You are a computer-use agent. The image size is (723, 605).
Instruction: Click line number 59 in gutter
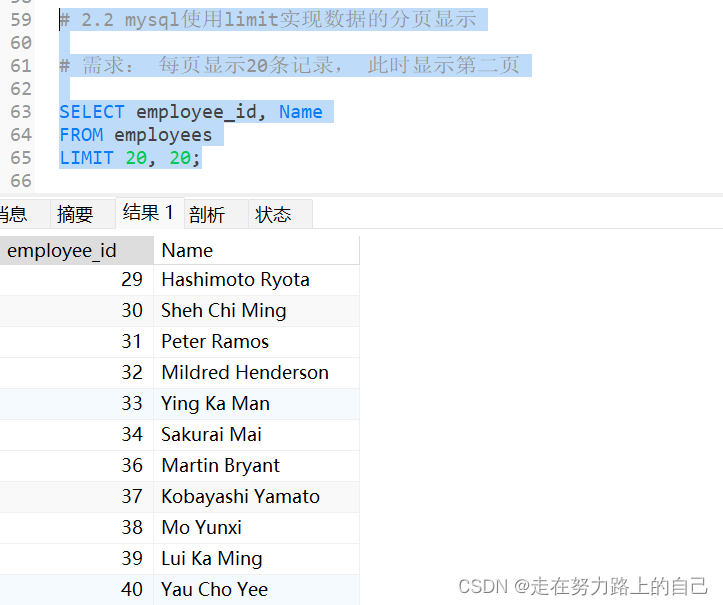tap(21, 20)
